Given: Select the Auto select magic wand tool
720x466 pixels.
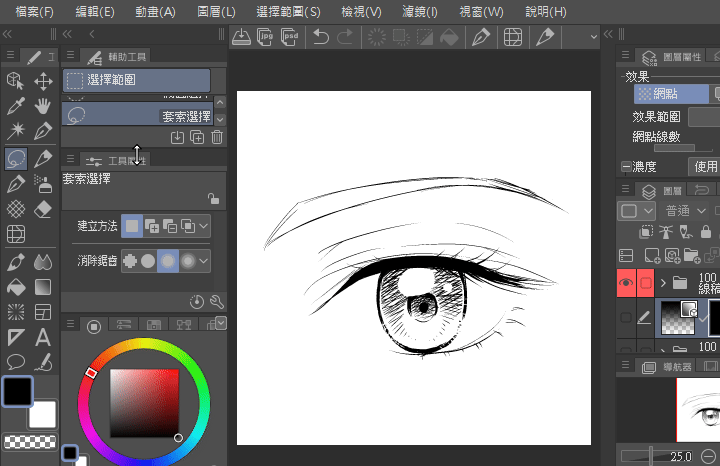Looking at the screenshot, I should [16, 131].
